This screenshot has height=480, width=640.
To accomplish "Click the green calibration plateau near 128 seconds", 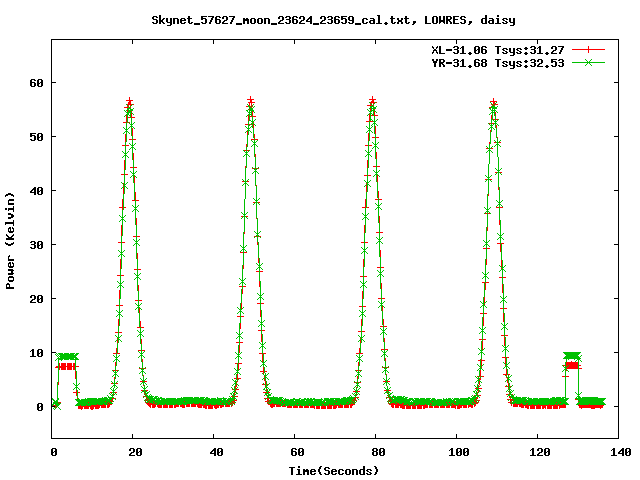I will [x=572, y=356].
